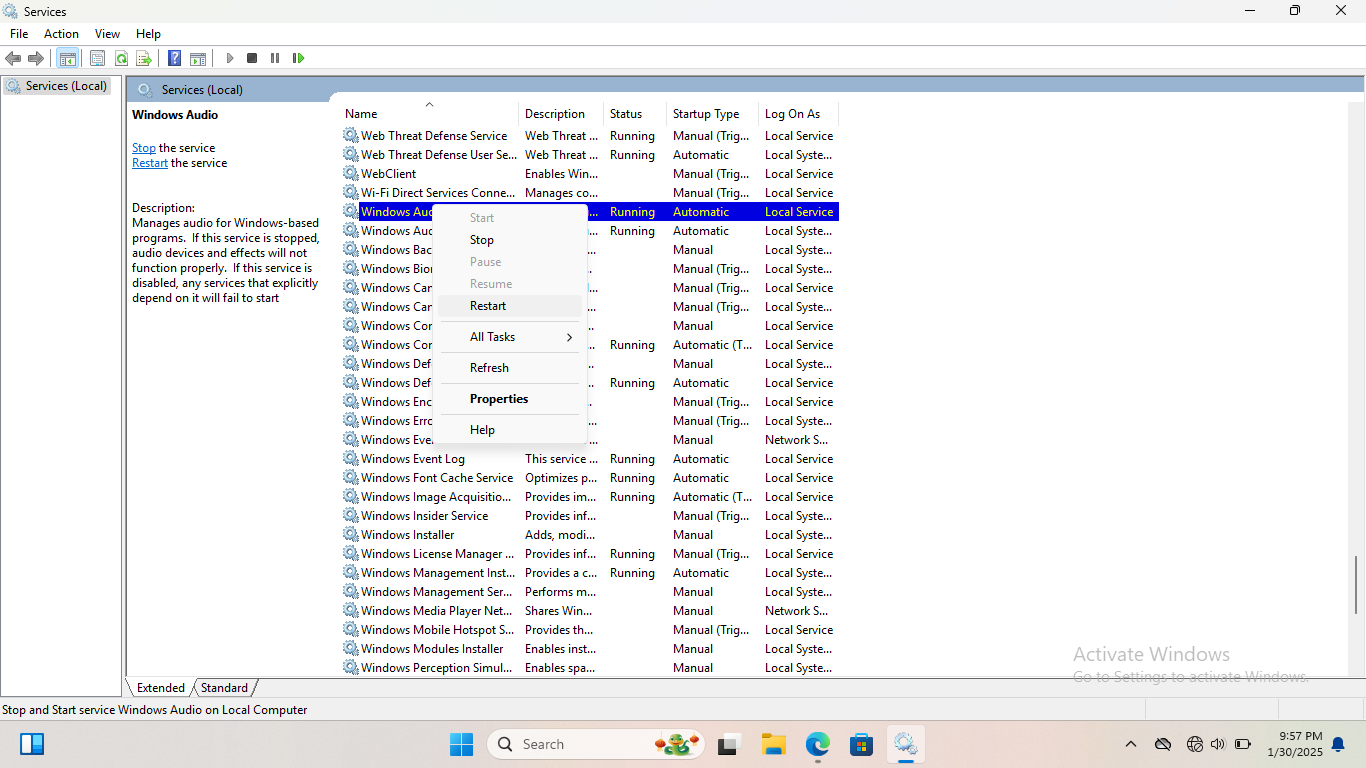1366x768 pixels.
Task: Click the Stop Service square icon
Action: (x=252, y=58)
